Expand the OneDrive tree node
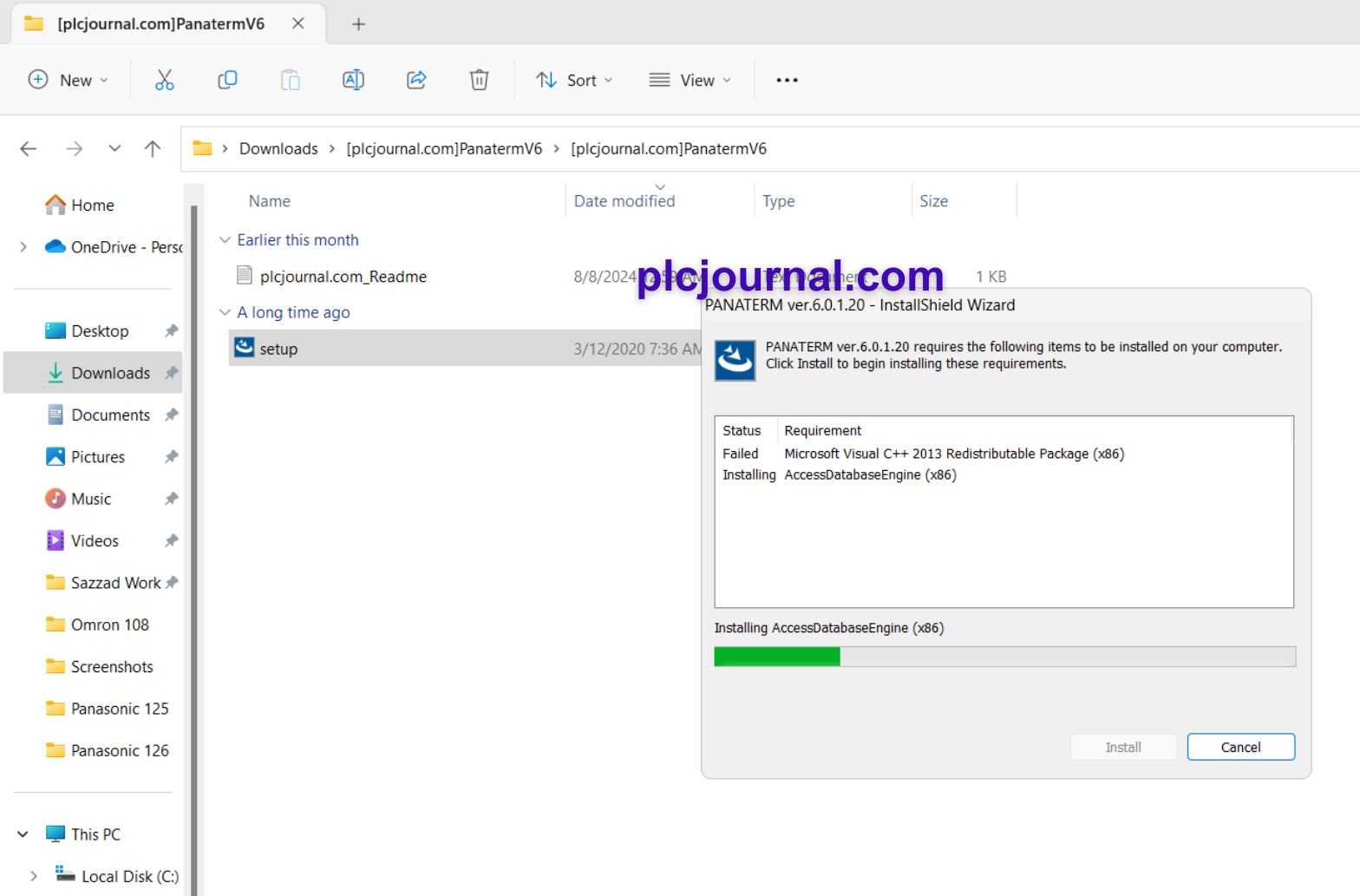Viewport: 1360px width, 896px height. (23, 247)
